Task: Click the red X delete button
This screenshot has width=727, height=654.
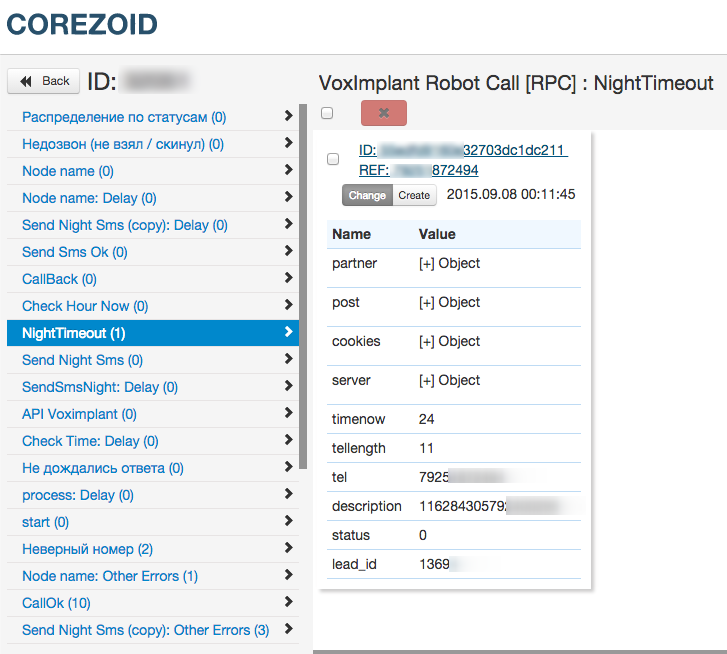Action: pyautogui.click(x=383, y=113)
